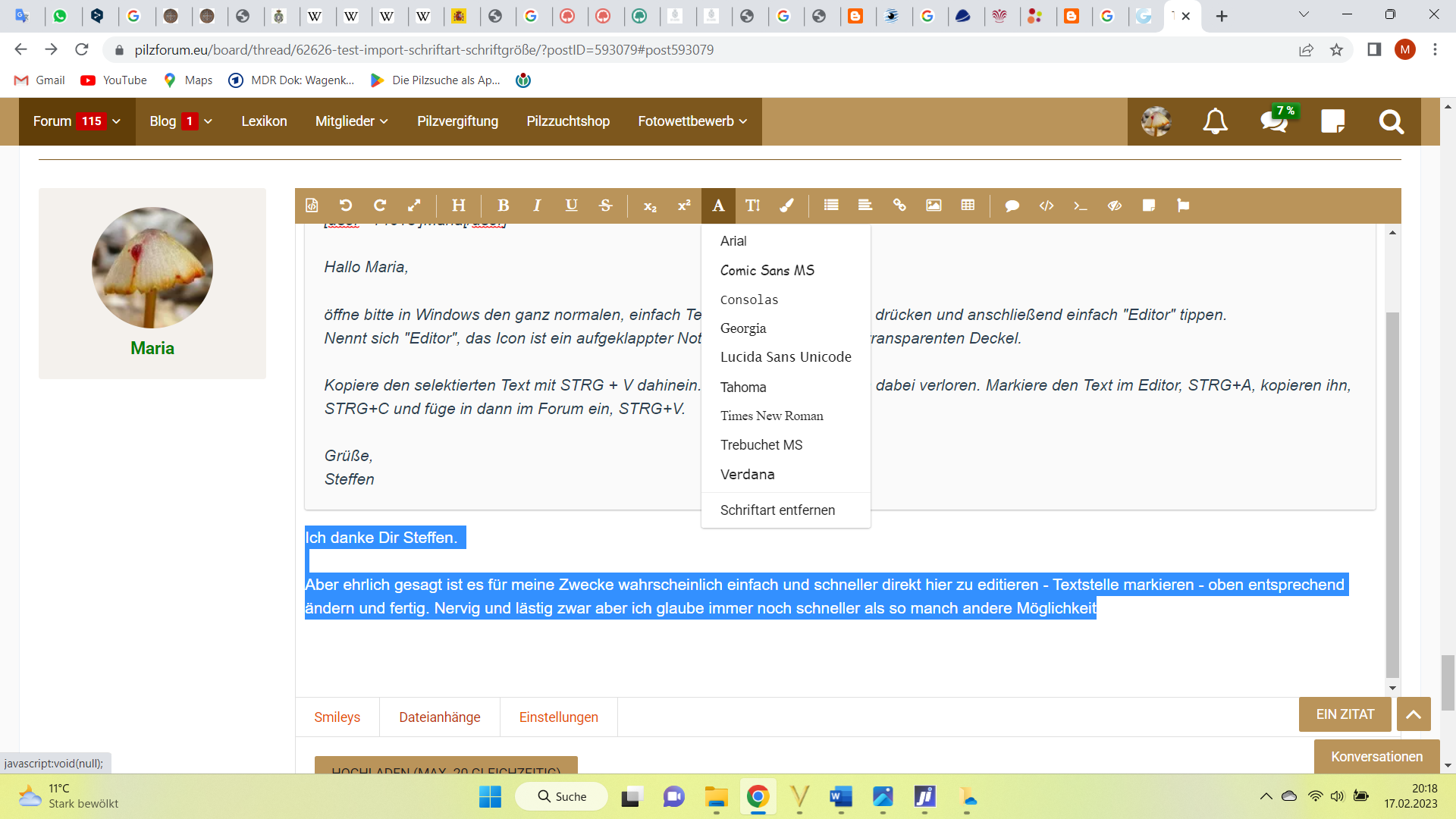Toggle underline formatting button
The width and height of the screenshot is (1456, 819).
point(571,206)
